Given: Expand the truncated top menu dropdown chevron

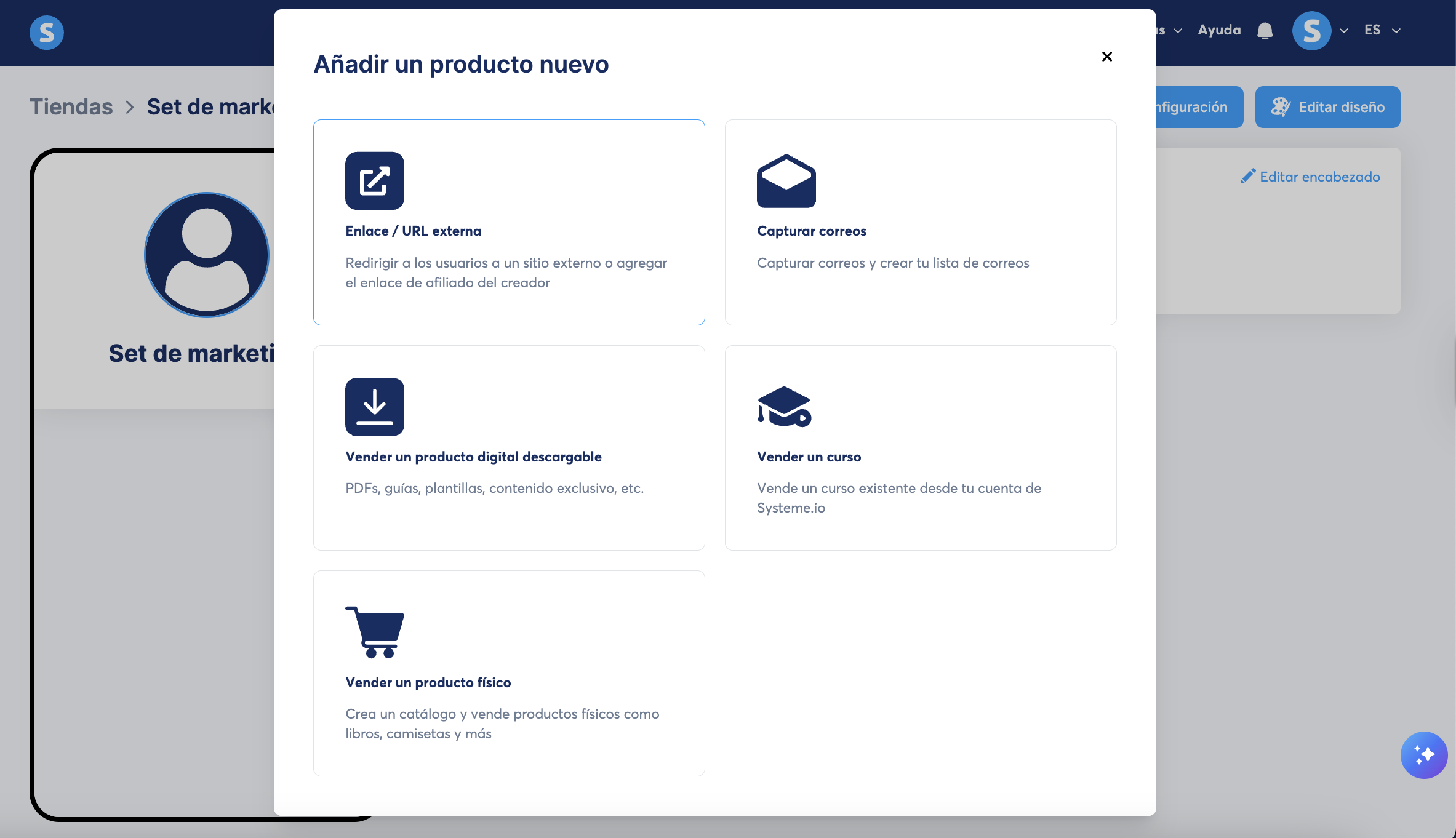Looking at the screenshot, I should pyautogui.click(x=1177, y=31).
